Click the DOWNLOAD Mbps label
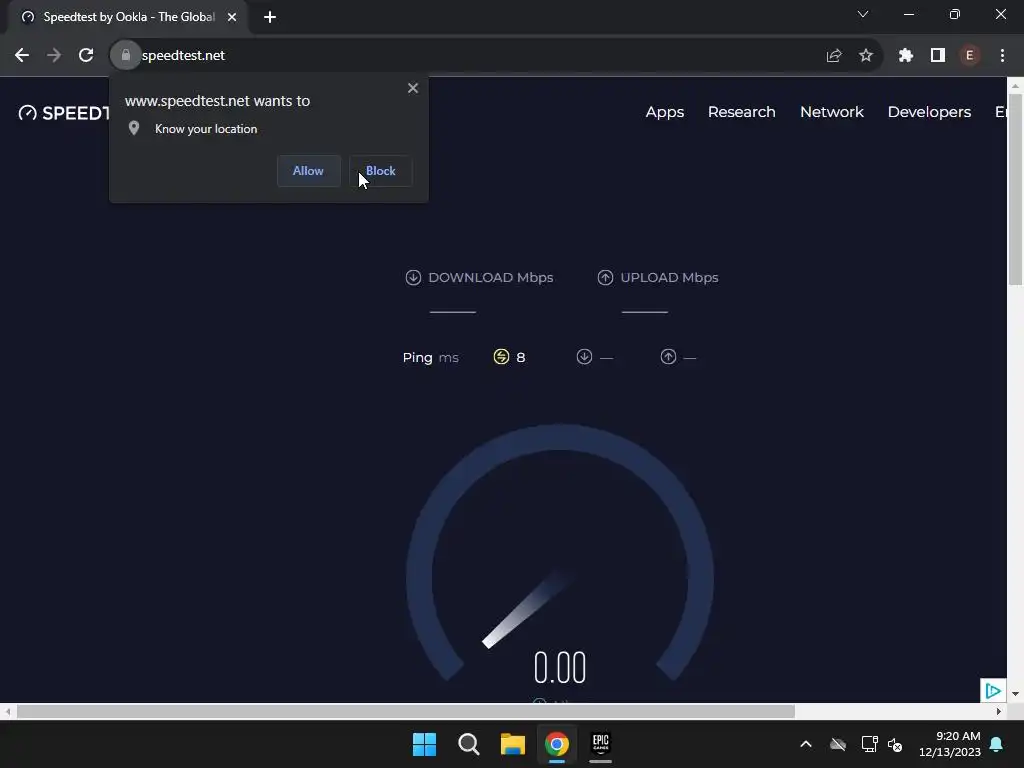This screenshot has width=1024, height=768. click(490, 278)
